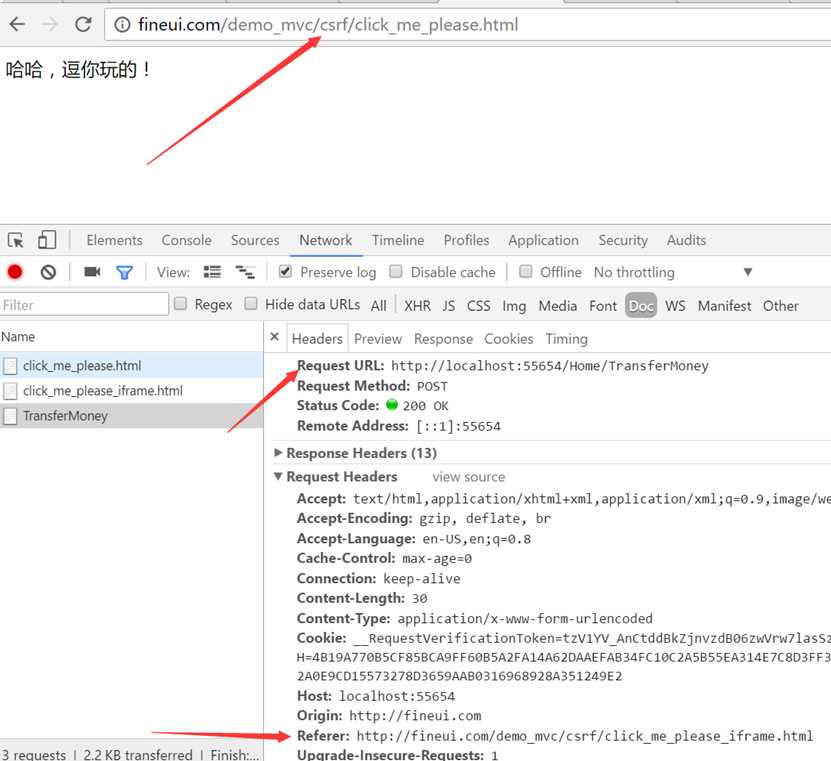Viewport: 831px width, 761px height.
Task: Open the Cookies detail tab
Action: [508, 339]
